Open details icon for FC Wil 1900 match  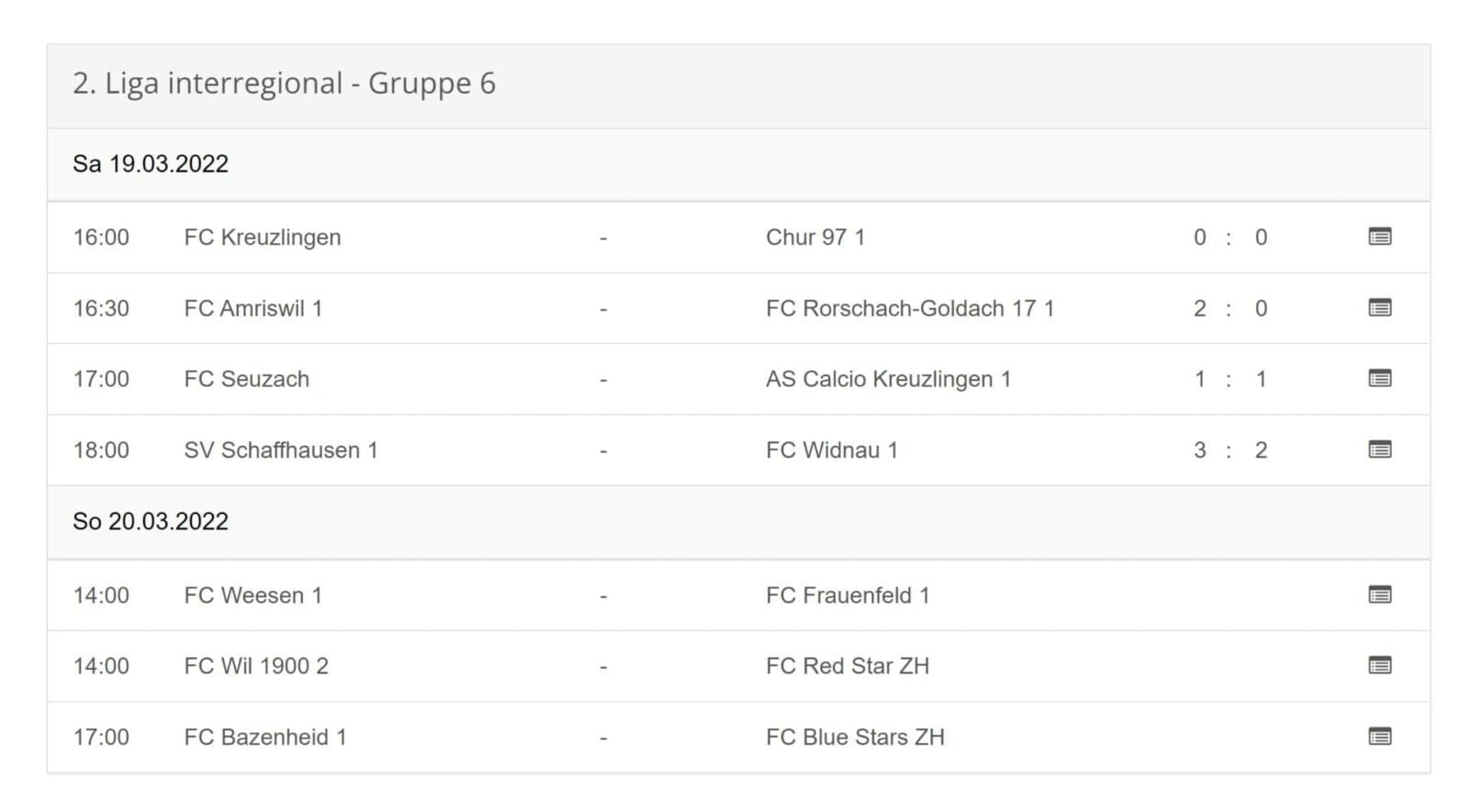[1379, 666]
